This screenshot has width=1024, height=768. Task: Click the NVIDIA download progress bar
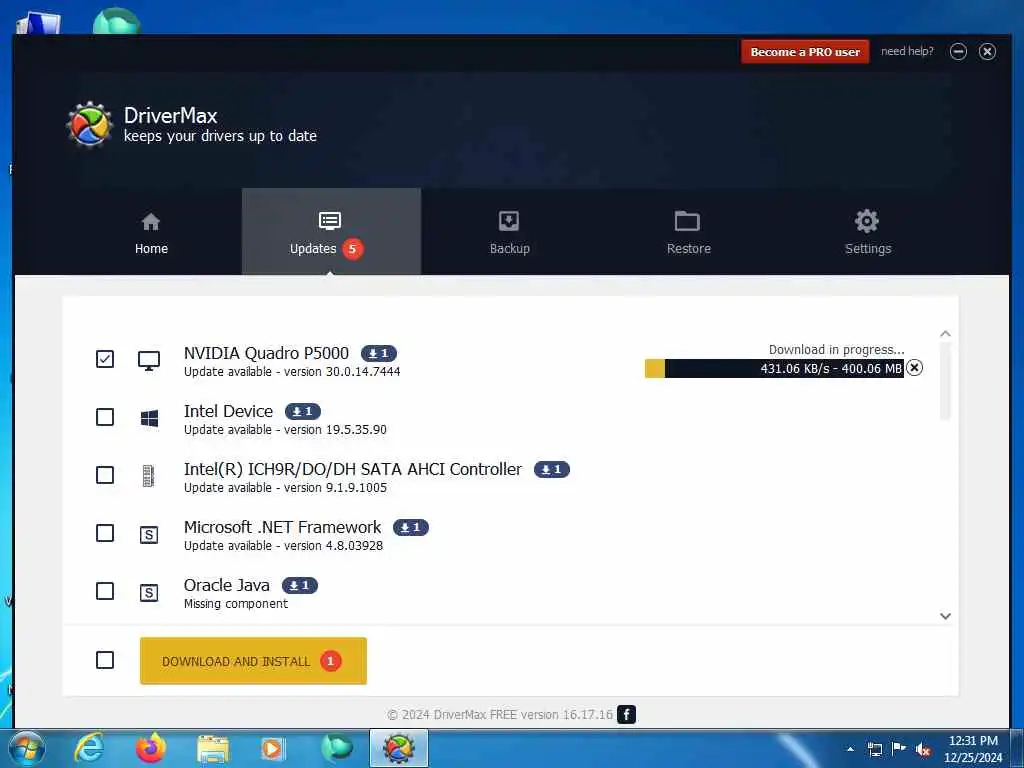[774, 368]
